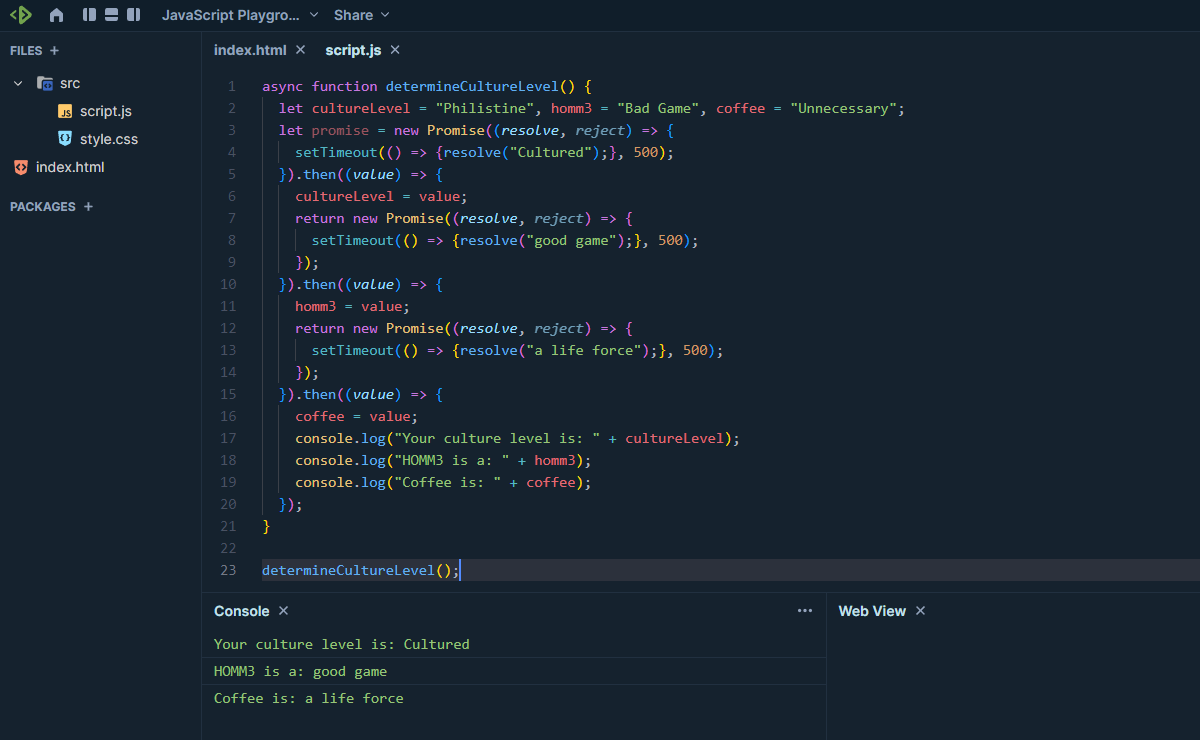1200x740 pixels.
Task: Toggle the left sidebar layout icon
Action: click(x=90, y=15)
